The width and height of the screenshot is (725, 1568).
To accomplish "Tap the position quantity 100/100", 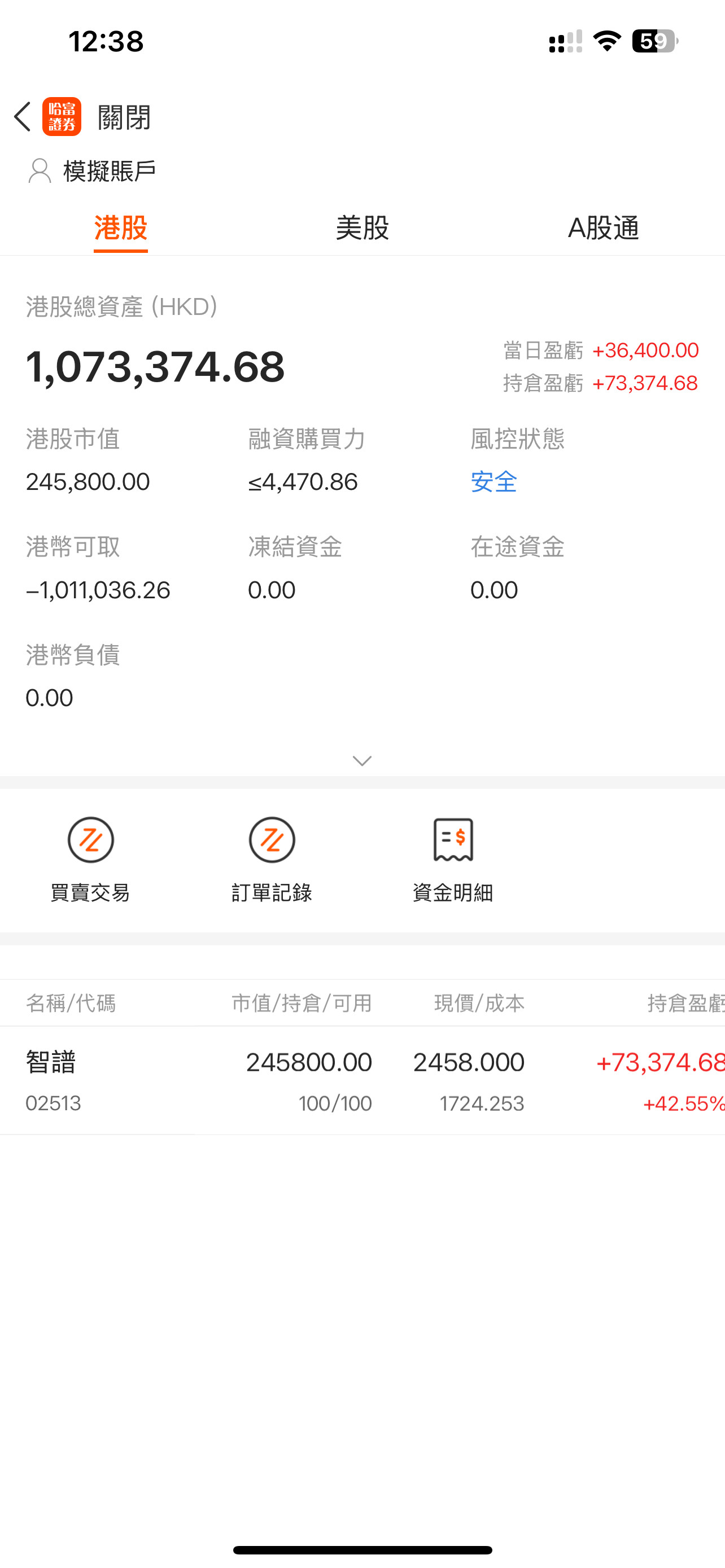I will click(335, 1103).
